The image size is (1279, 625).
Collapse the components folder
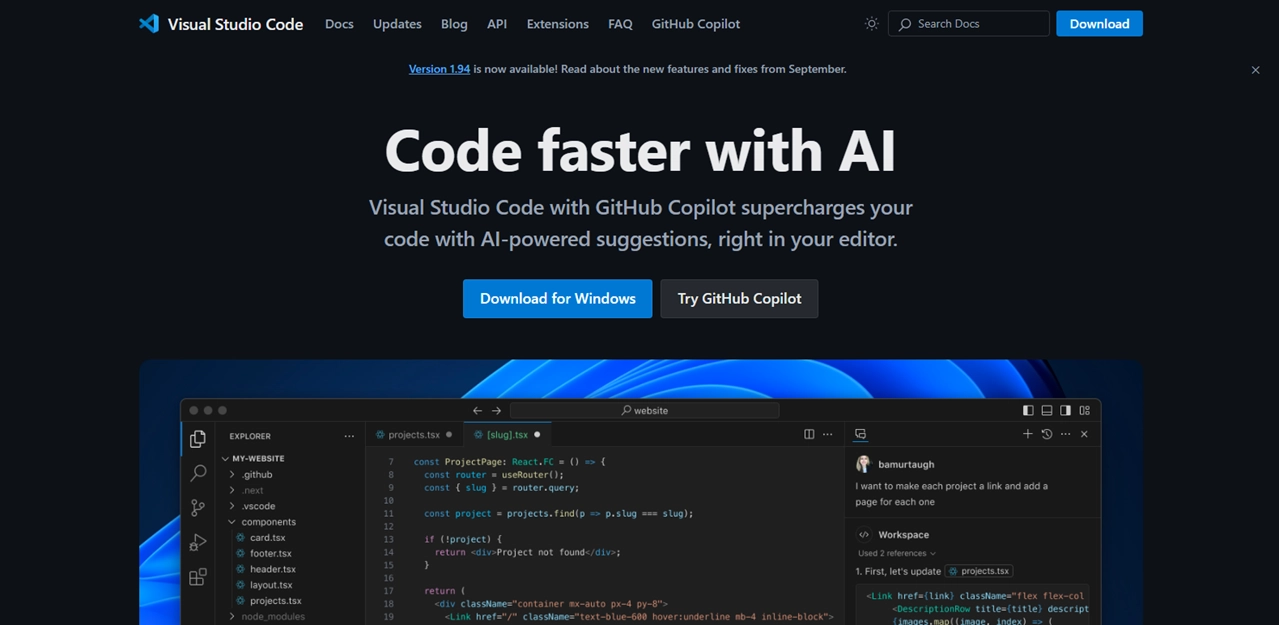tap(232, 522)
